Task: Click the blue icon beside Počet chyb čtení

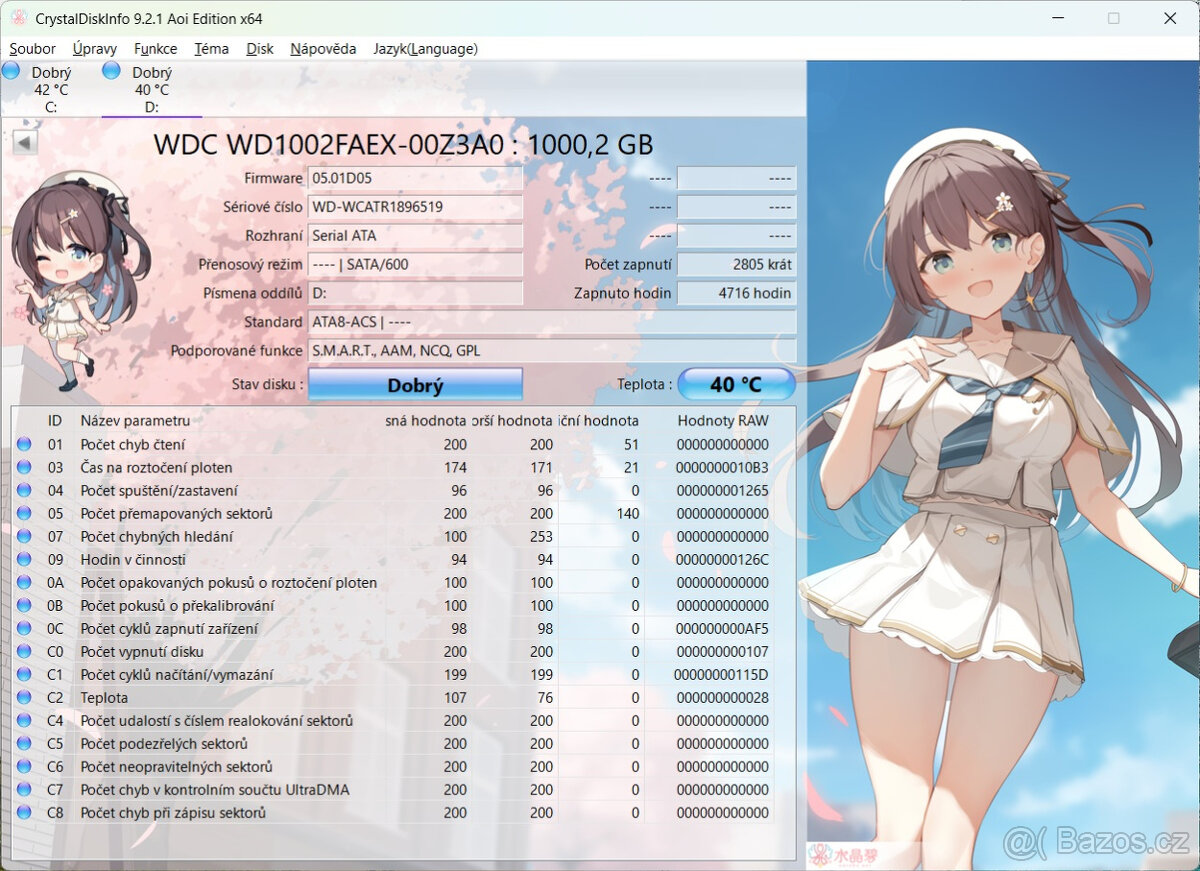Action: click(22, 444)
